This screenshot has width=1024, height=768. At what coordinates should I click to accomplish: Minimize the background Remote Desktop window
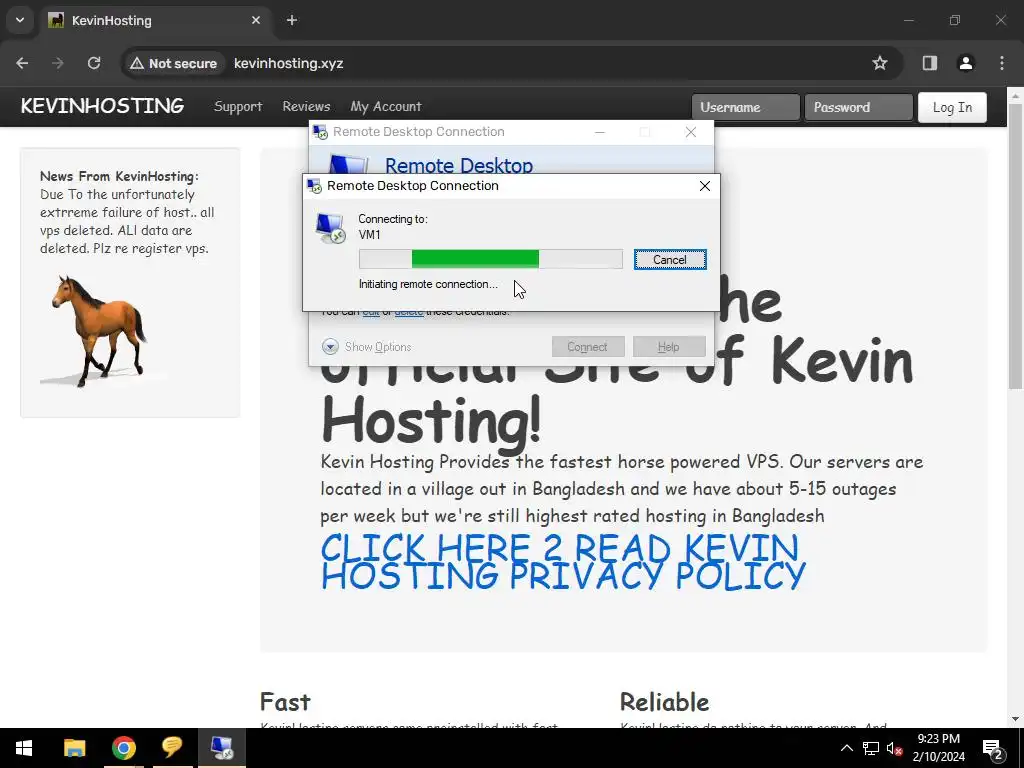click(600, 132)
